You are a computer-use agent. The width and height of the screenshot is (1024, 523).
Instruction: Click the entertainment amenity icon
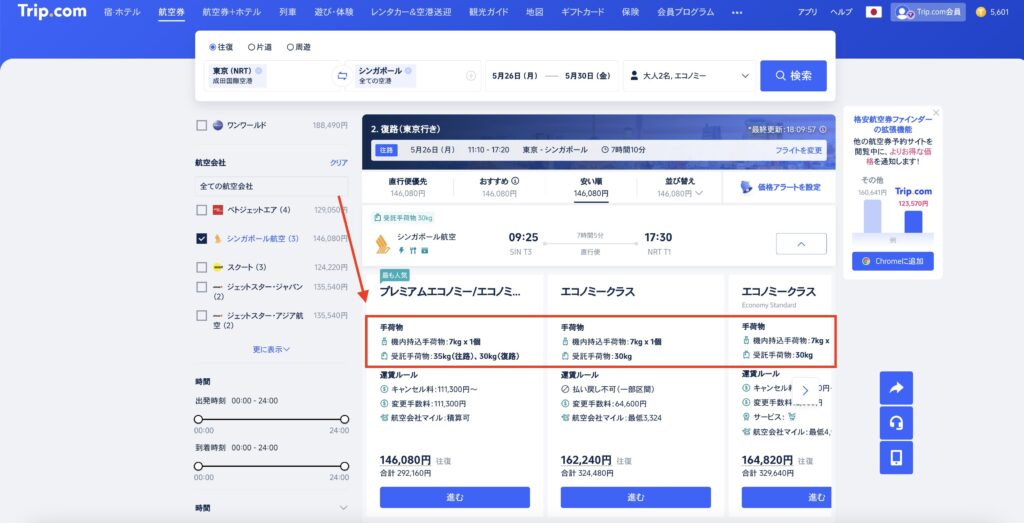[424, 250]
